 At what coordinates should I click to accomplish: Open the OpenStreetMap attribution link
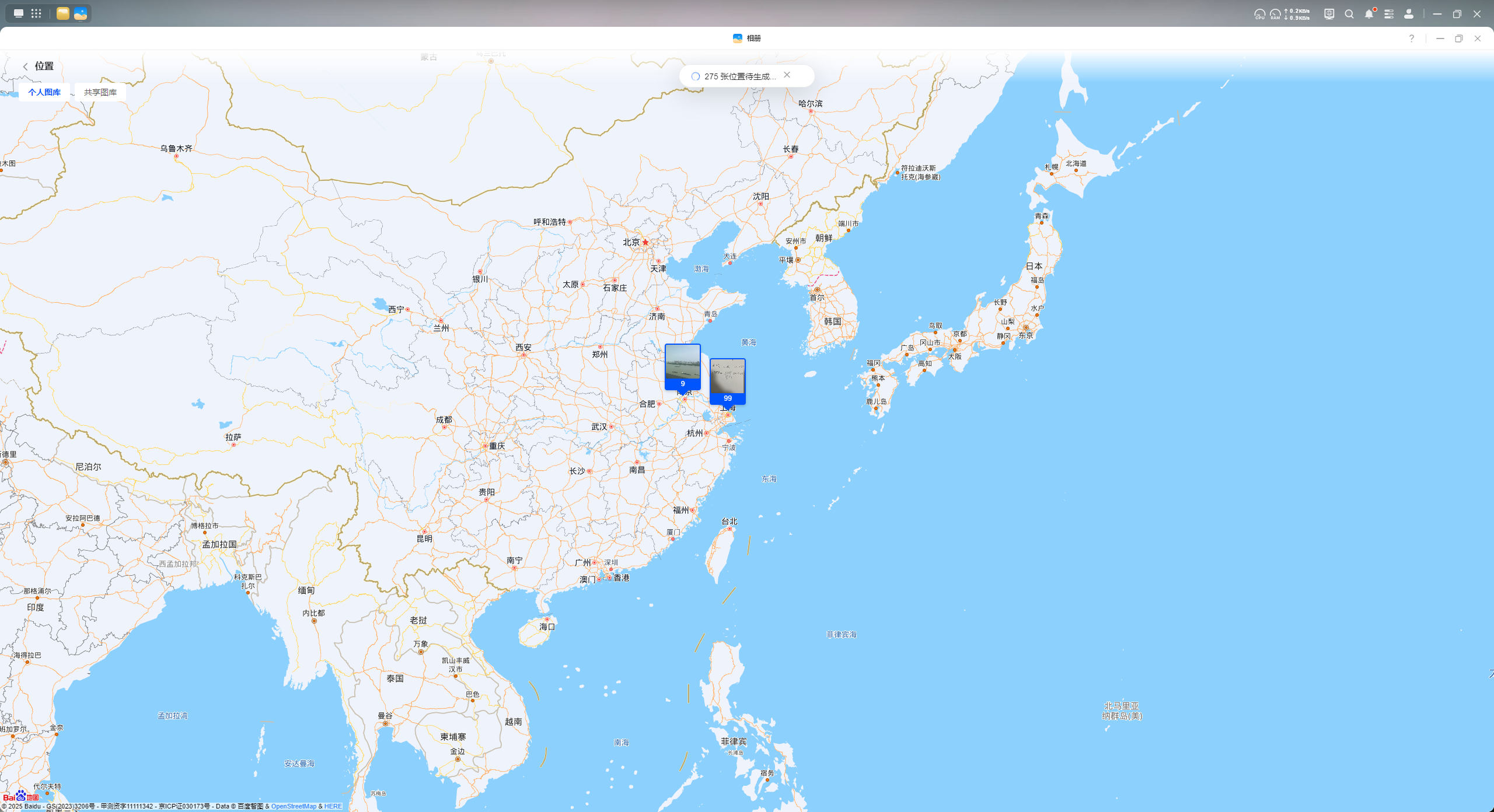click(294, 806)
